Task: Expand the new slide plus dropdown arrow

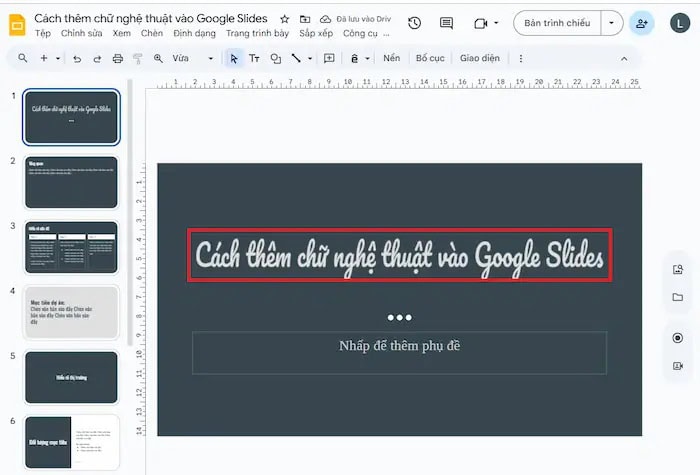Action: 58,58
